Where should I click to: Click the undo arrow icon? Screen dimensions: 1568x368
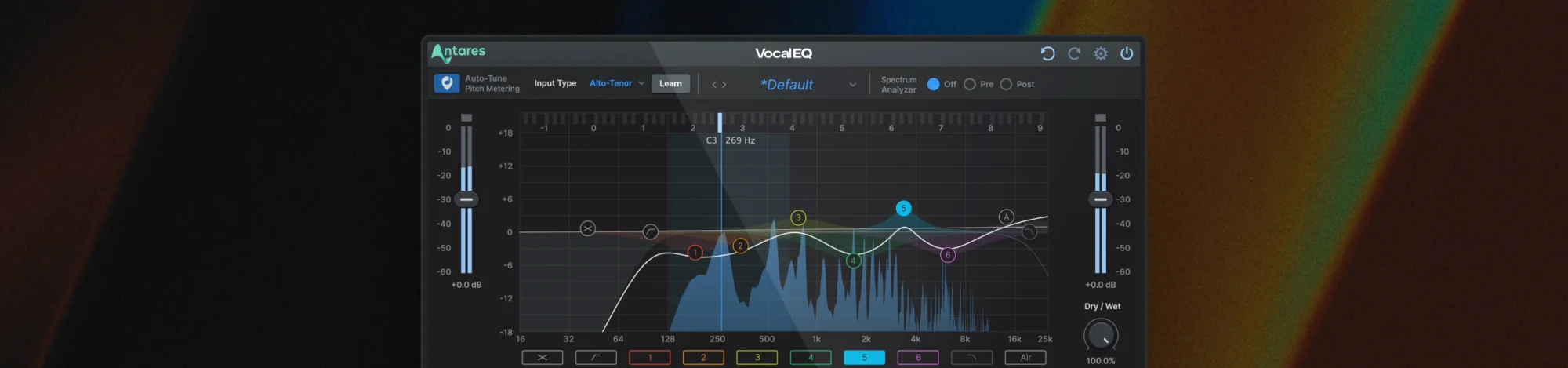(x=1047, y=53)
